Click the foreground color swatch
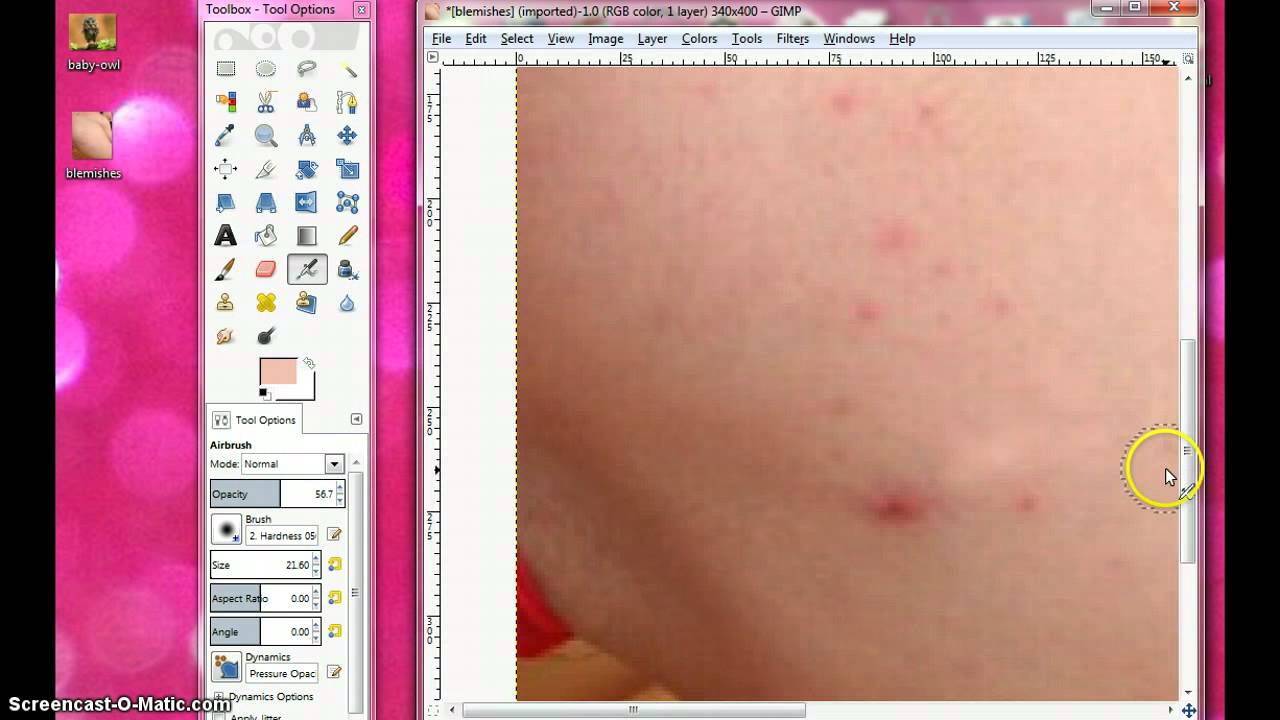 pyautogui.click(x=278, y=372)
